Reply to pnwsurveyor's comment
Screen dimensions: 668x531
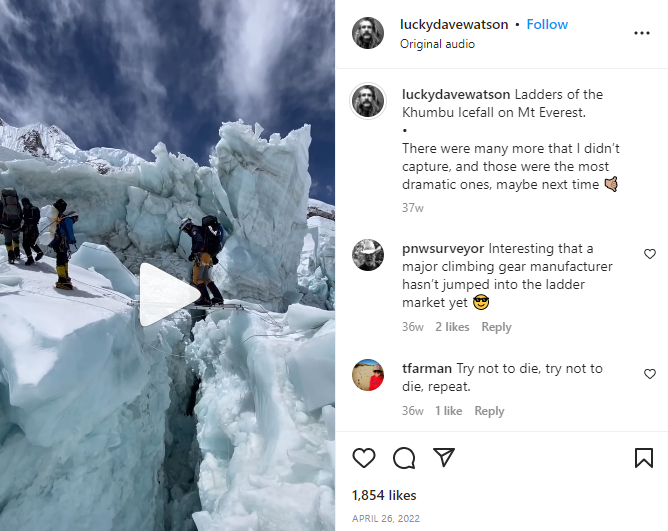(496, 327)
